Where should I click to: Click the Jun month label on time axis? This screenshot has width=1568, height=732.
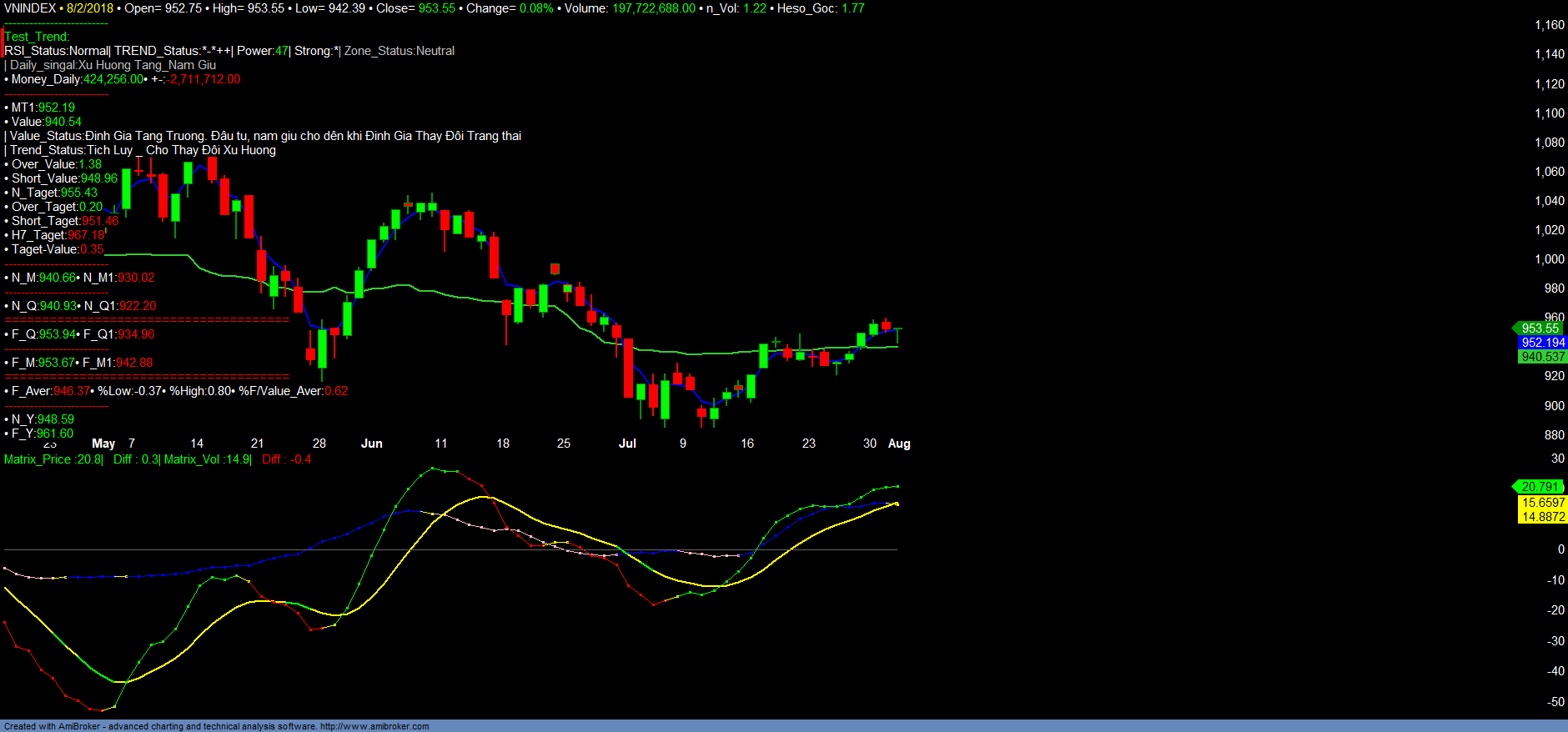click(x=371, y=444)
